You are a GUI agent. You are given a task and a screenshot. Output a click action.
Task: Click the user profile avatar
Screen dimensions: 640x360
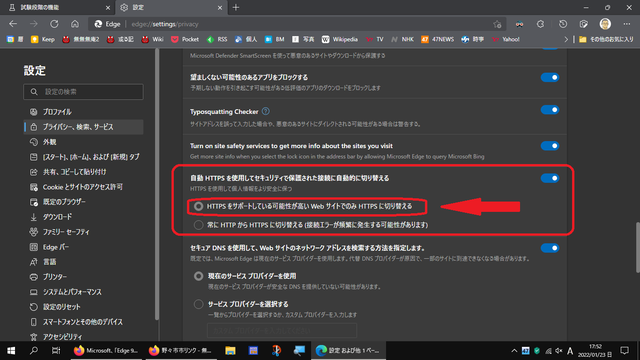tap(605, 24)
